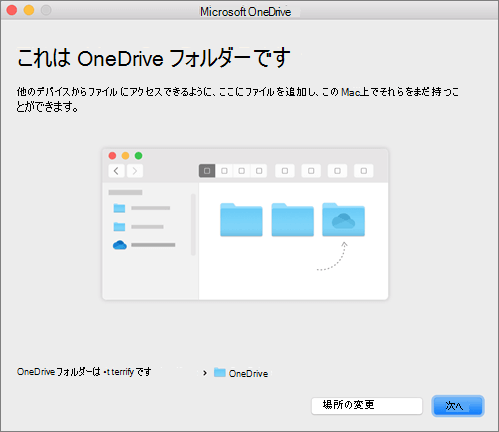
Task: Click the 場所の変更 (Change location) button
Action: [x=367, y=406]
